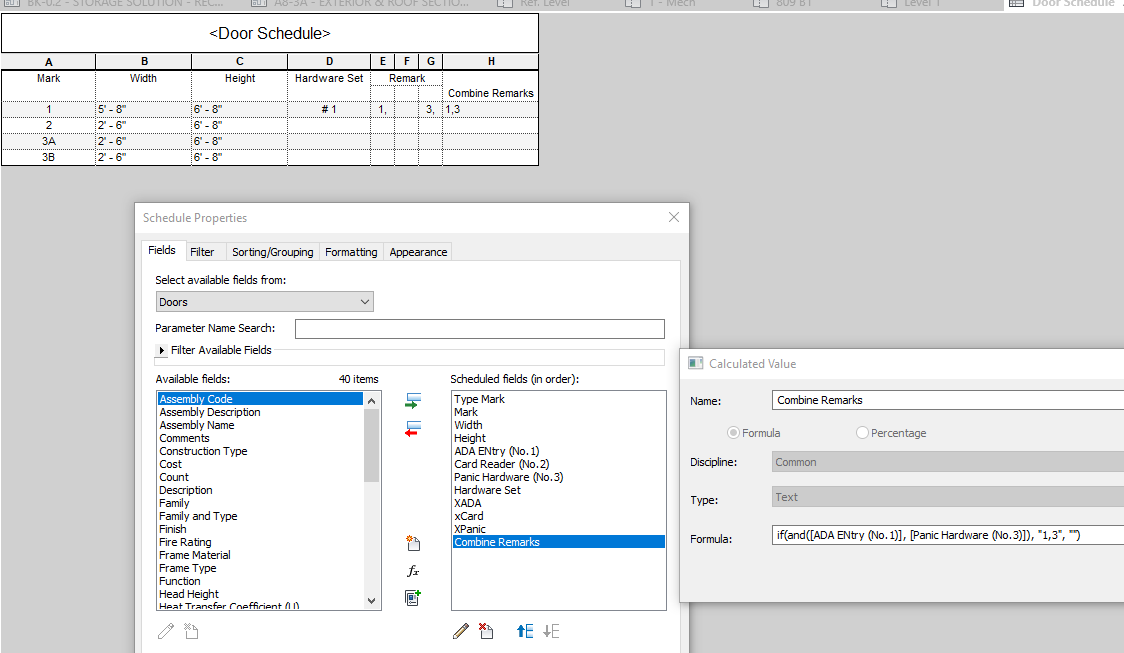
Task: Open the Select available fields from dropdown
Action: 366,301
